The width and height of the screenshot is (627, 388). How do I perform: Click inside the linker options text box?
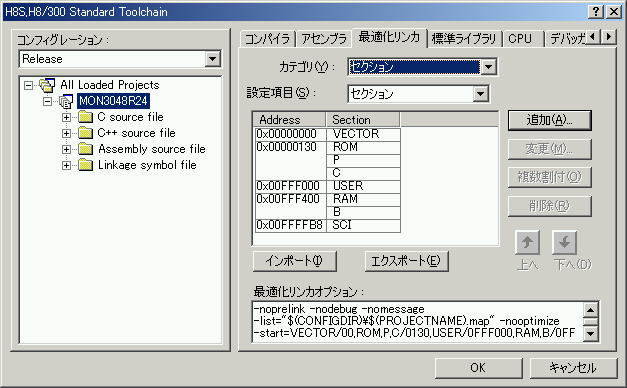[418, 321]
